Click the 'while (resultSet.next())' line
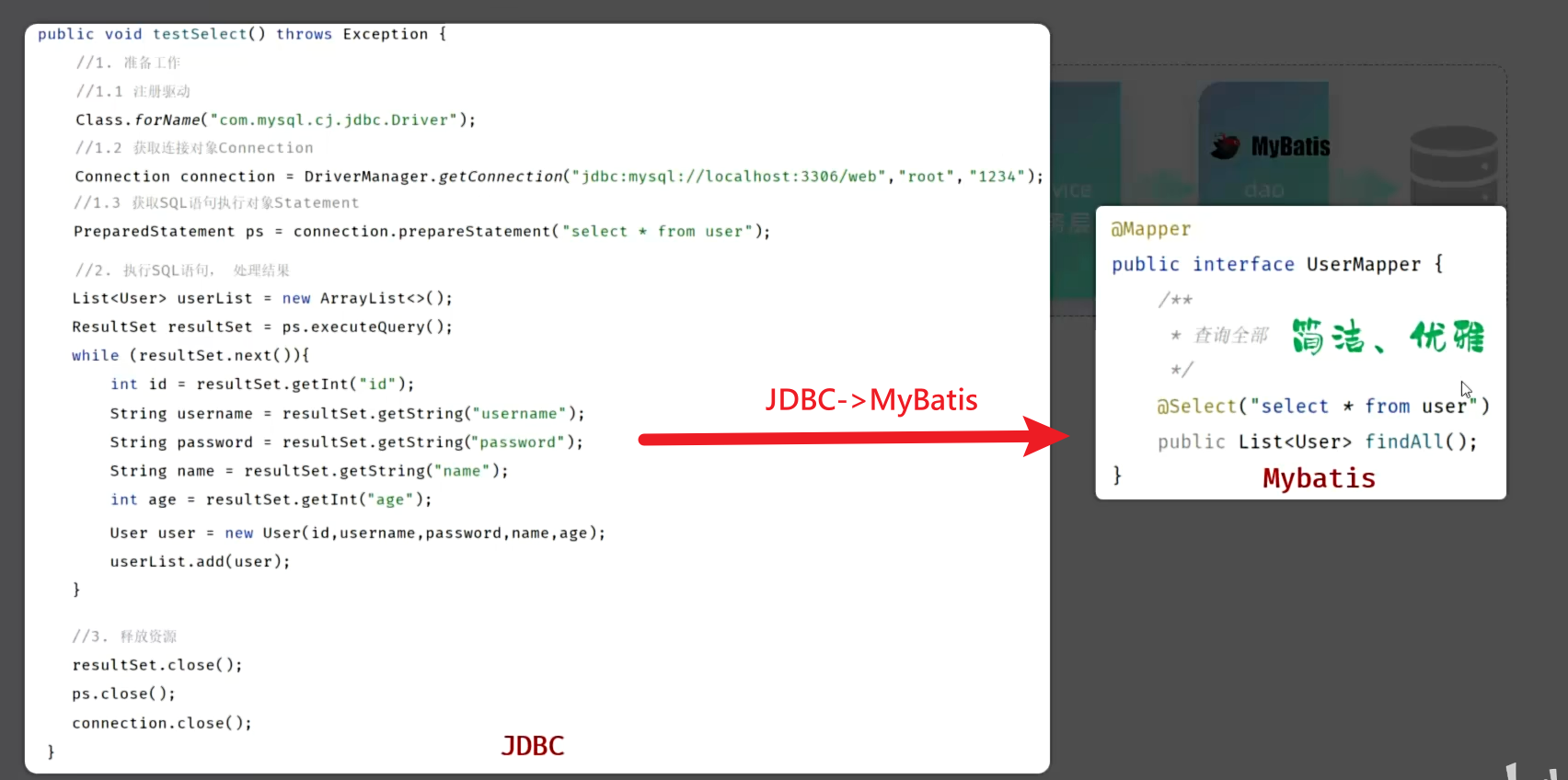 tap(191, 355)
